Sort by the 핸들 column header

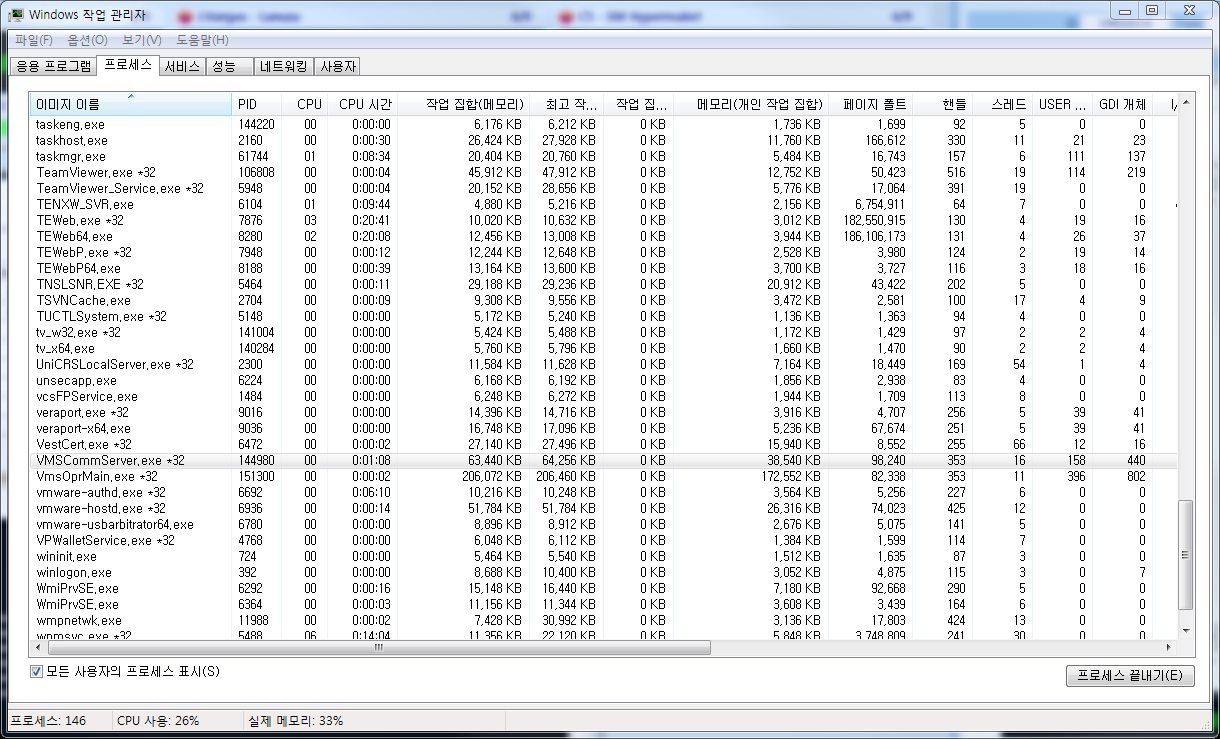942,105
